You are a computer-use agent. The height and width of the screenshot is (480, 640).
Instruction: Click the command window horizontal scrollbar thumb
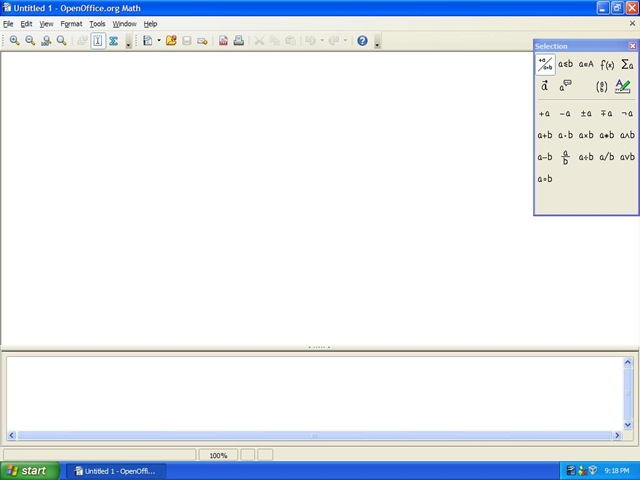click(314, 436)
